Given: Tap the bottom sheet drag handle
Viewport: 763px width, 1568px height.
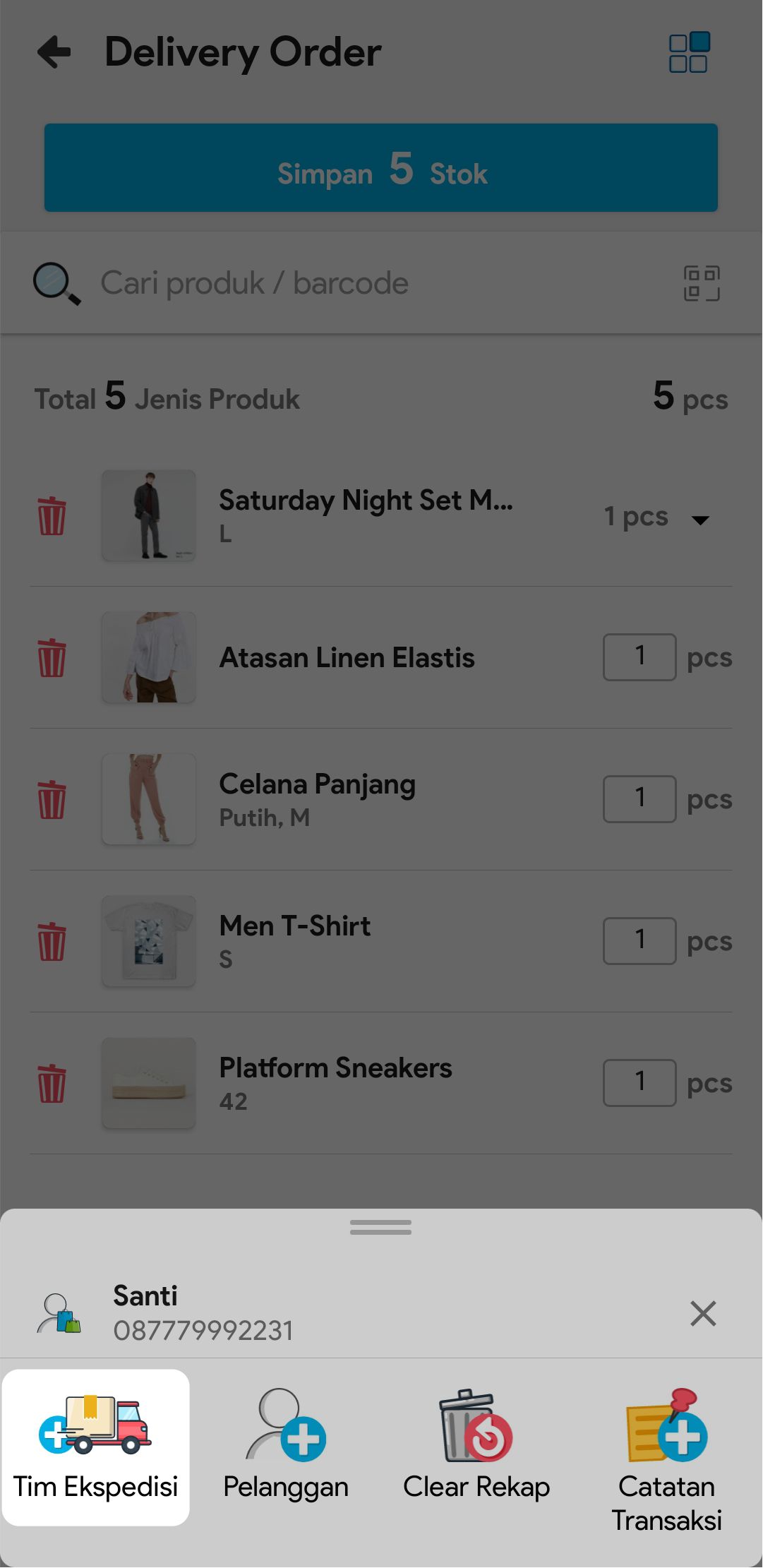Looking at the screenshot, I should point(380,1228).
